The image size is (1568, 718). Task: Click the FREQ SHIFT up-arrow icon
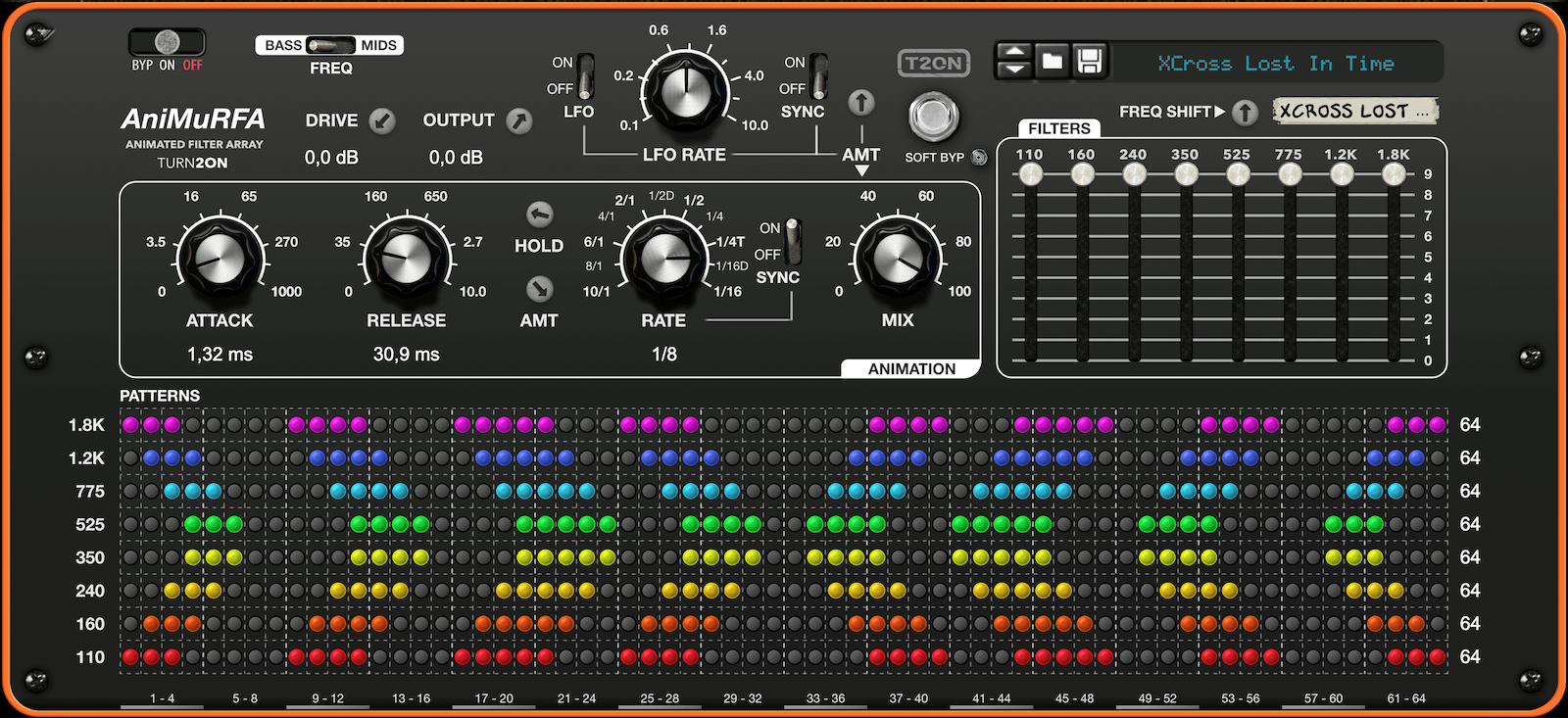[x=1245, y=113]
